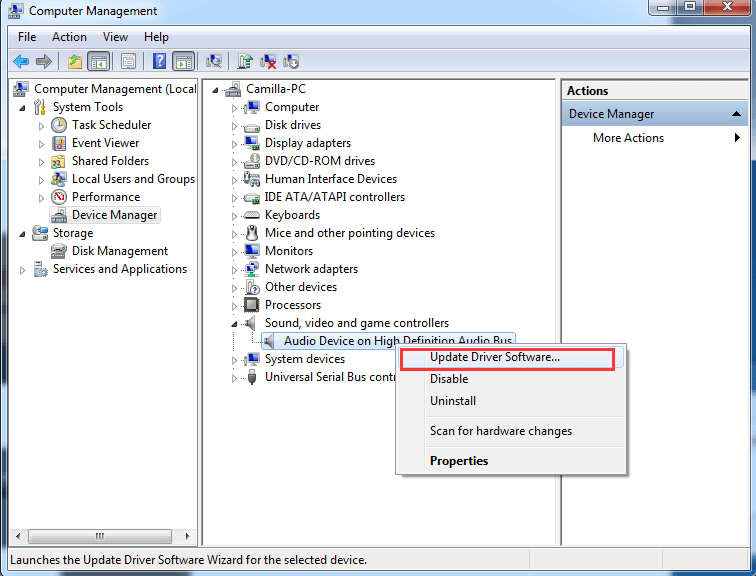Expand the Task Scheduler tree node
The width and height of the screenshot is (756, 576).
[x=41, y=125]
